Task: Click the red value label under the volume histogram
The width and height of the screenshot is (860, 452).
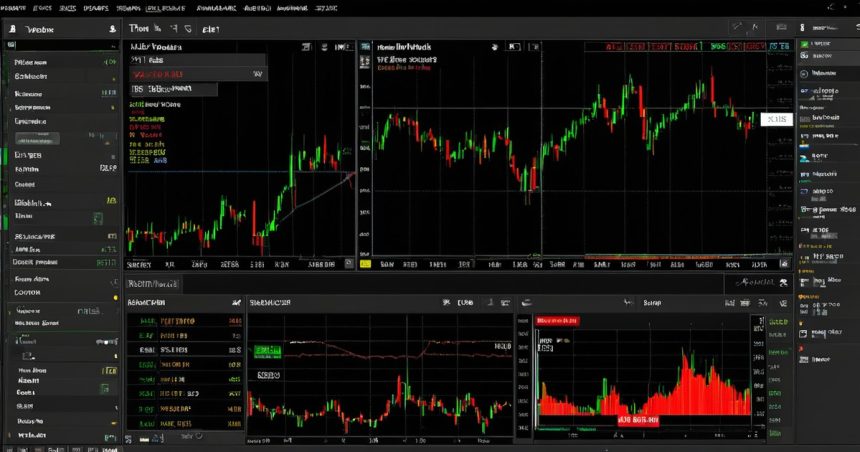Action: 638,420
